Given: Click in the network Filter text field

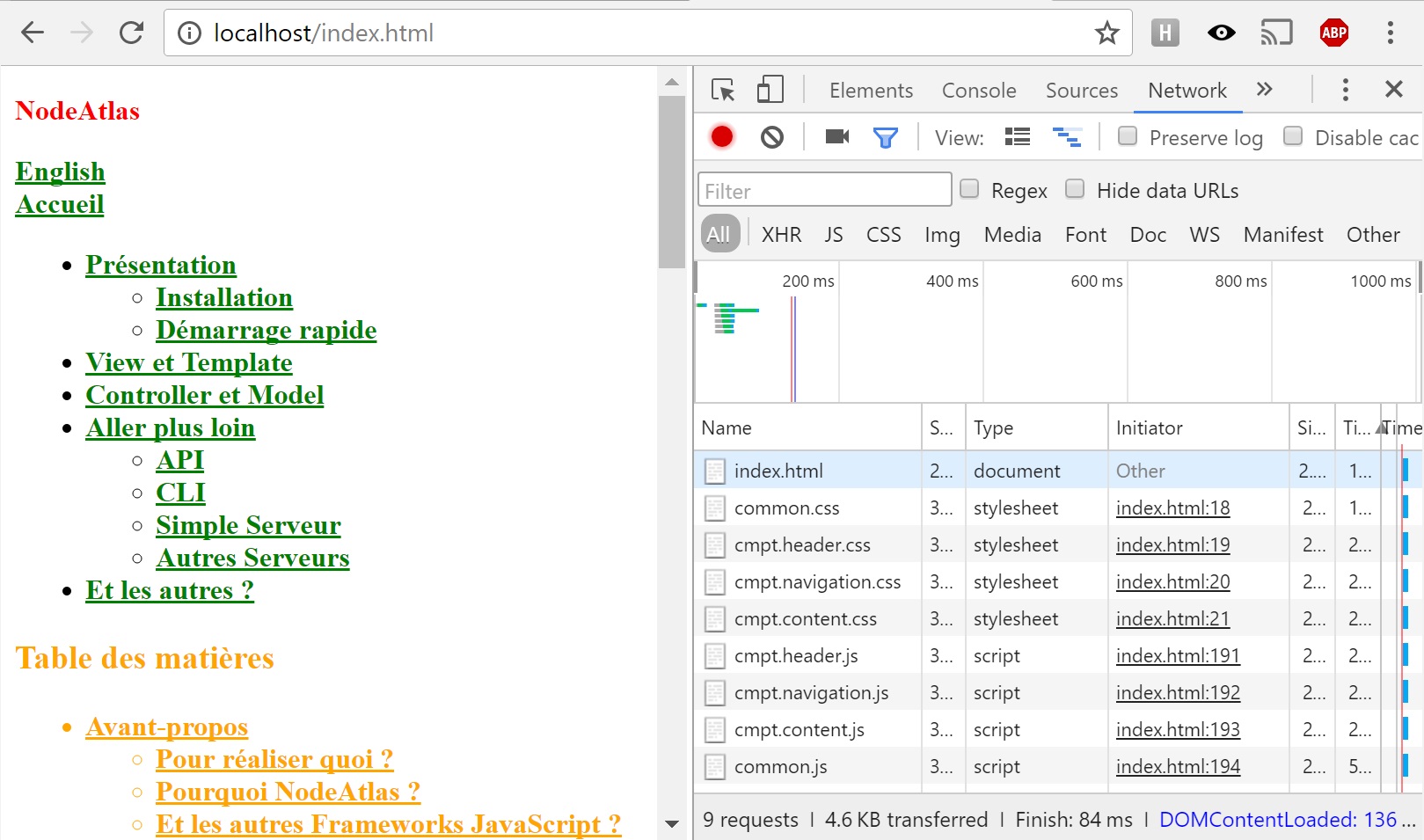Looking at the screenshot, I should pyautogui.click(x=825, y=190).
